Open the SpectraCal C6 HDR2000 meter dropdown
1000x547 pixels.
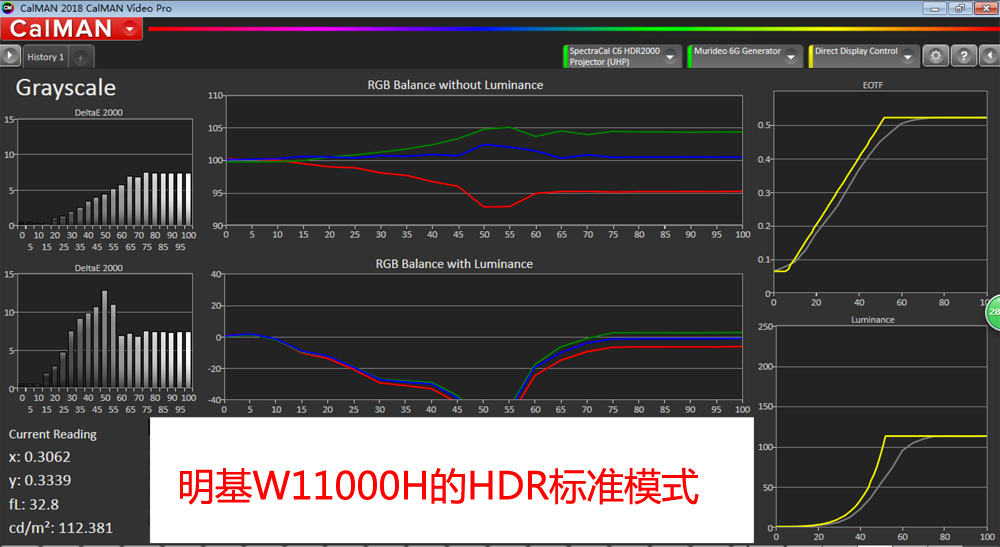[x=670, y=57]
